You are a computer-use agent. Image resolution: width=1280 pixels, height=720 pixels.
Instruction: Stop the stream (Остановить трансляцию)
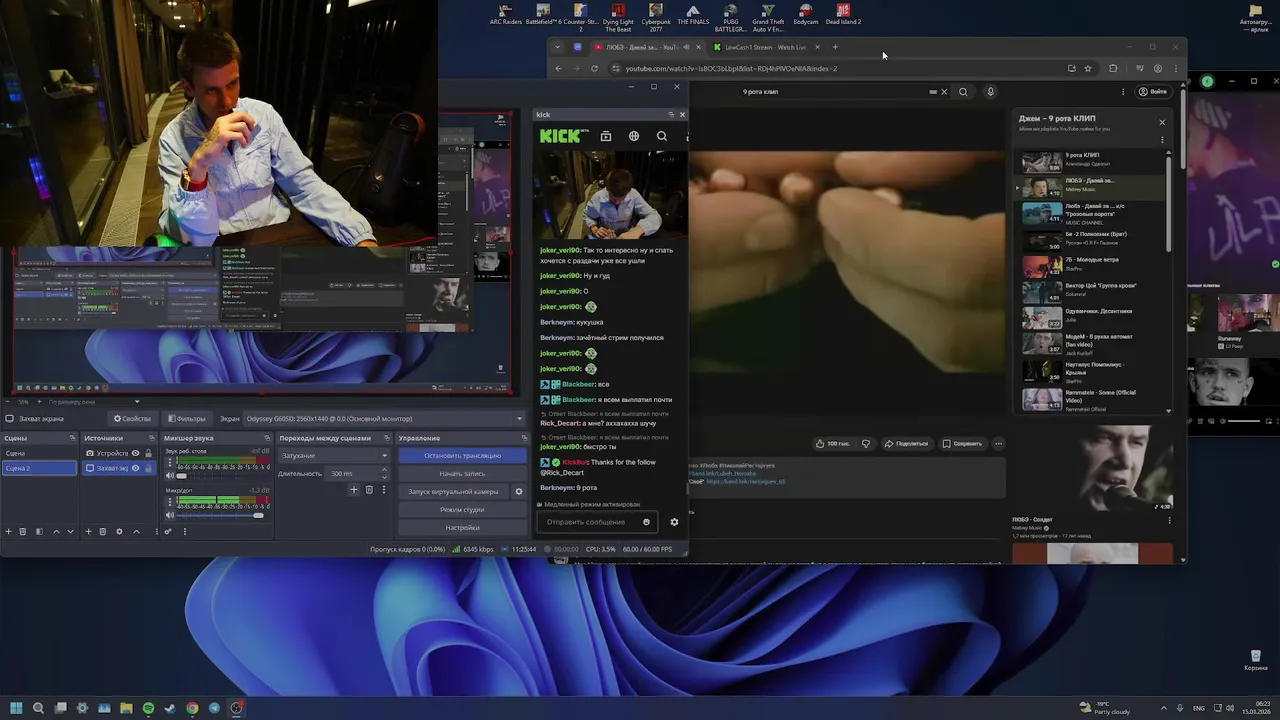(462, 456)
